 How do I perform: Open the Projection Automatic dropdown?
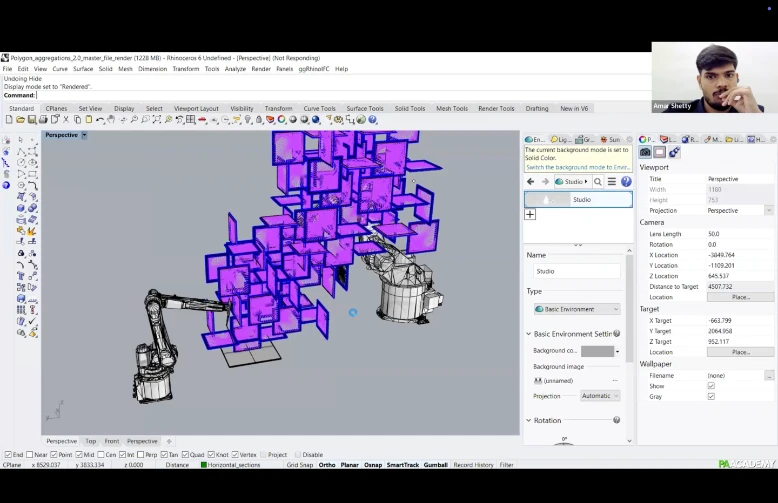coord(600,396)
